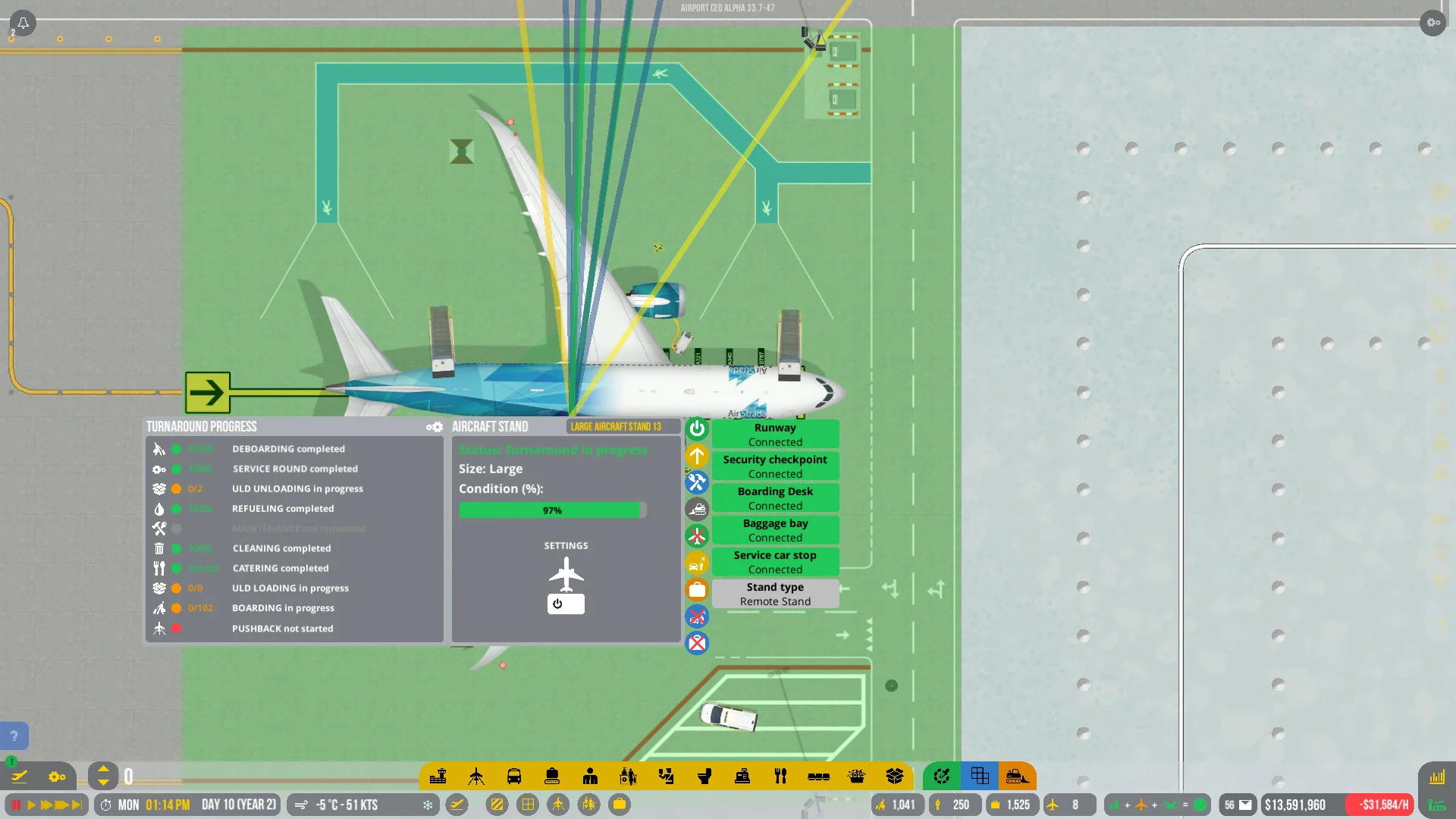Select the bus transit icon in the yellow toolbar

click(514, 776)
